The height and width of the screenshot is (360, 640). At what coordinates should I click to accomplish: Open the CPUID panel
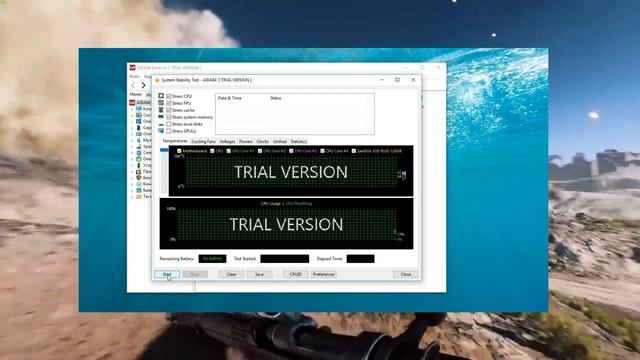point(296,274)
